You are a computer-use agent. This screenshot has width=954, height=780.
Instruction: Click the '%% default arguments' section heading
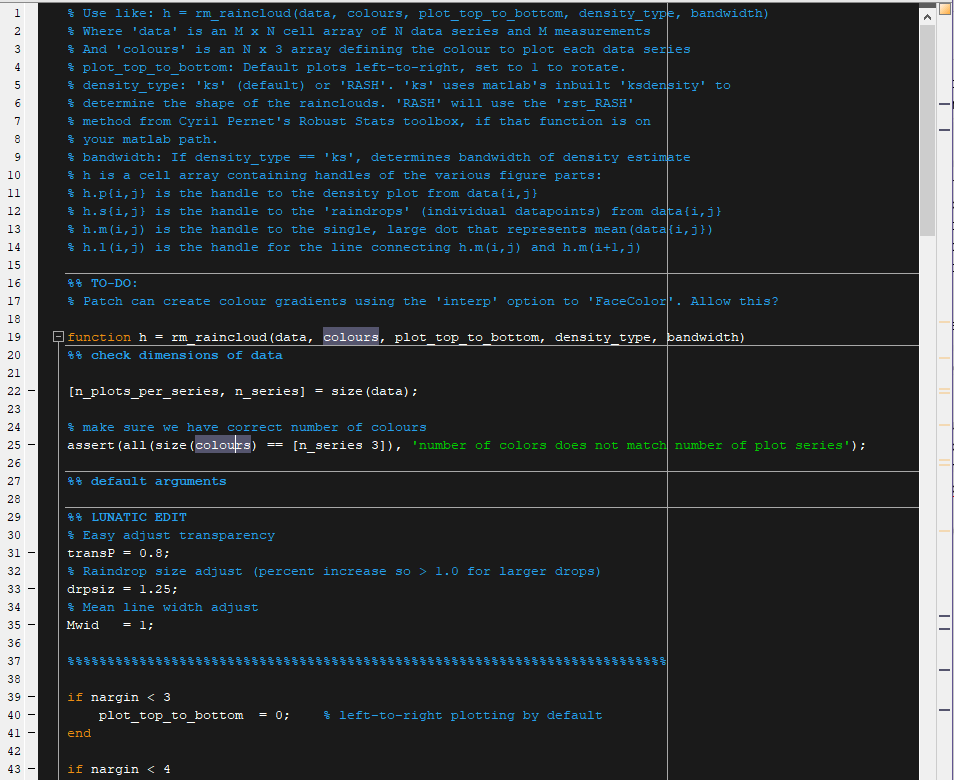[x=146, y=481]
